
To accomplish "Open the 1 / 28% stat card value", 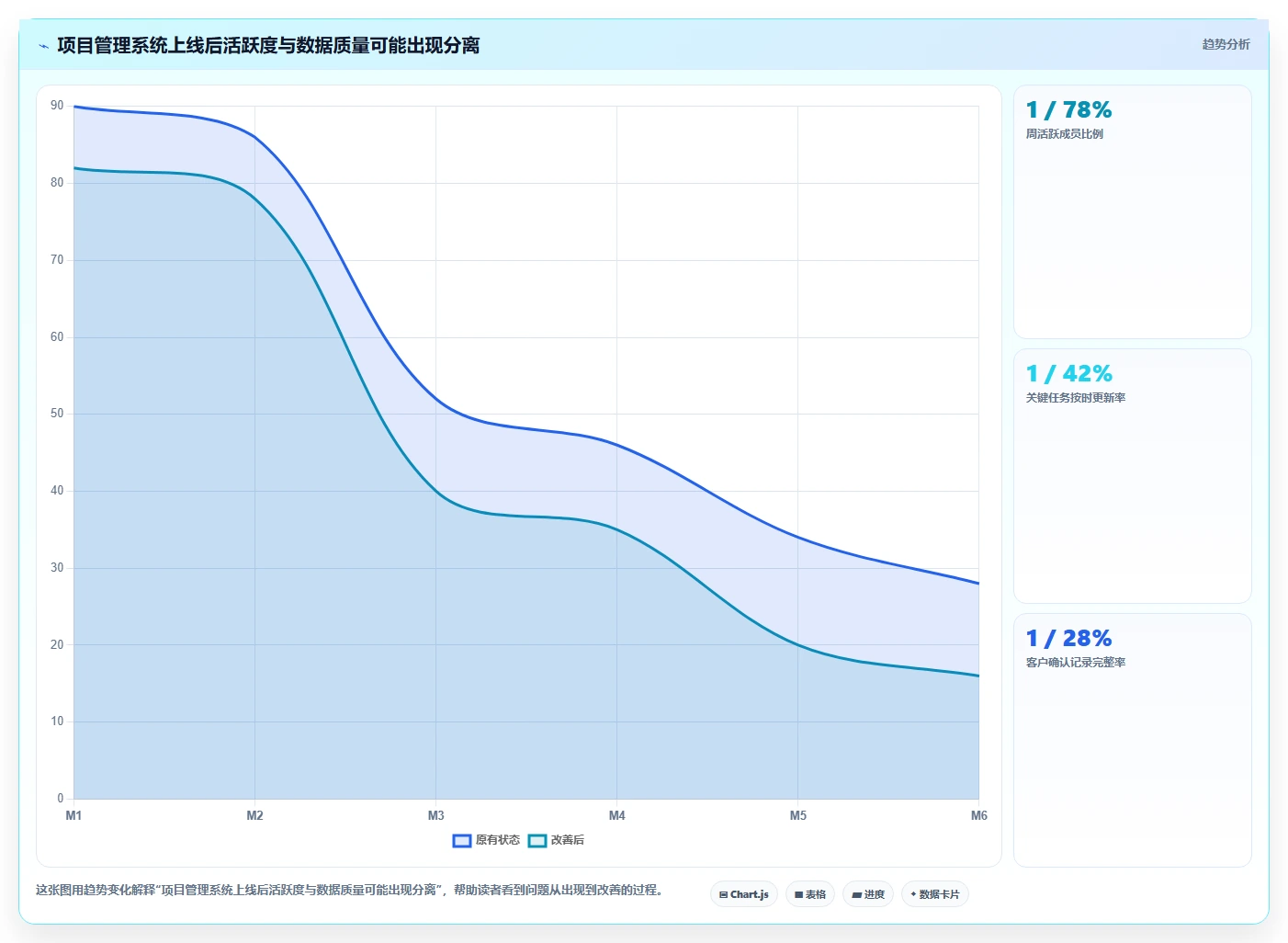I will 1068,639.
